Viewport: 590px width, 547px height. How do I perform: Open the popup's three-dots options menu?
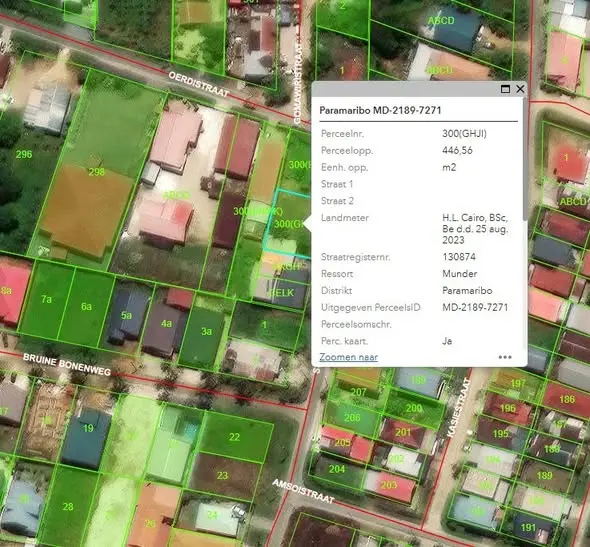pos(505,357)
